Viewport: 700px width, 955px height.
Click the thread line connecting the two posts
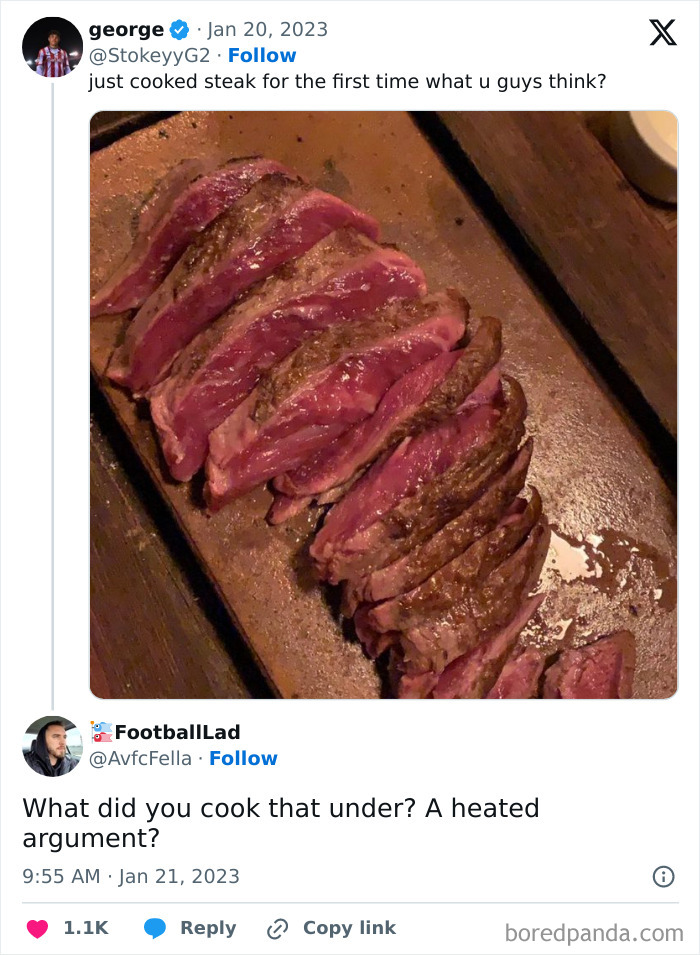[52, 400]
